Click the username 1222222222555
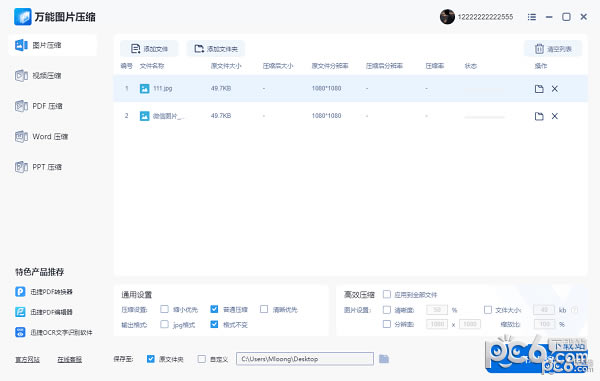Viewport: 600px width, 381px height. point(485,17)
